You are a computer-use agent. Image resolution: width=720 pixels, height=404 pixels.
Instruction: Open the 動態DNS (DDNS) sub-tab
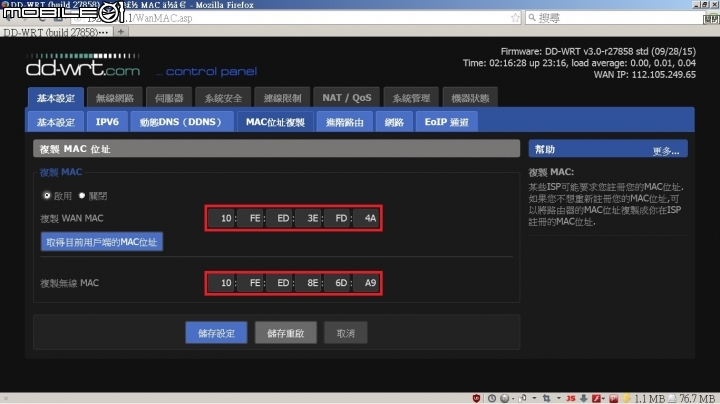[x=182, y=122]
